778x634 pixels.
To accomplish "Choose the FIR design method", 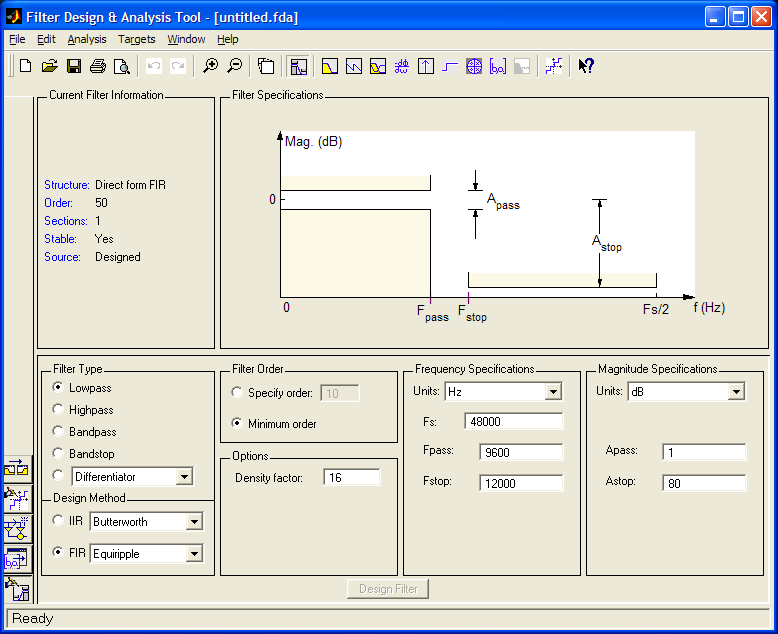I will tap(58, 552).
